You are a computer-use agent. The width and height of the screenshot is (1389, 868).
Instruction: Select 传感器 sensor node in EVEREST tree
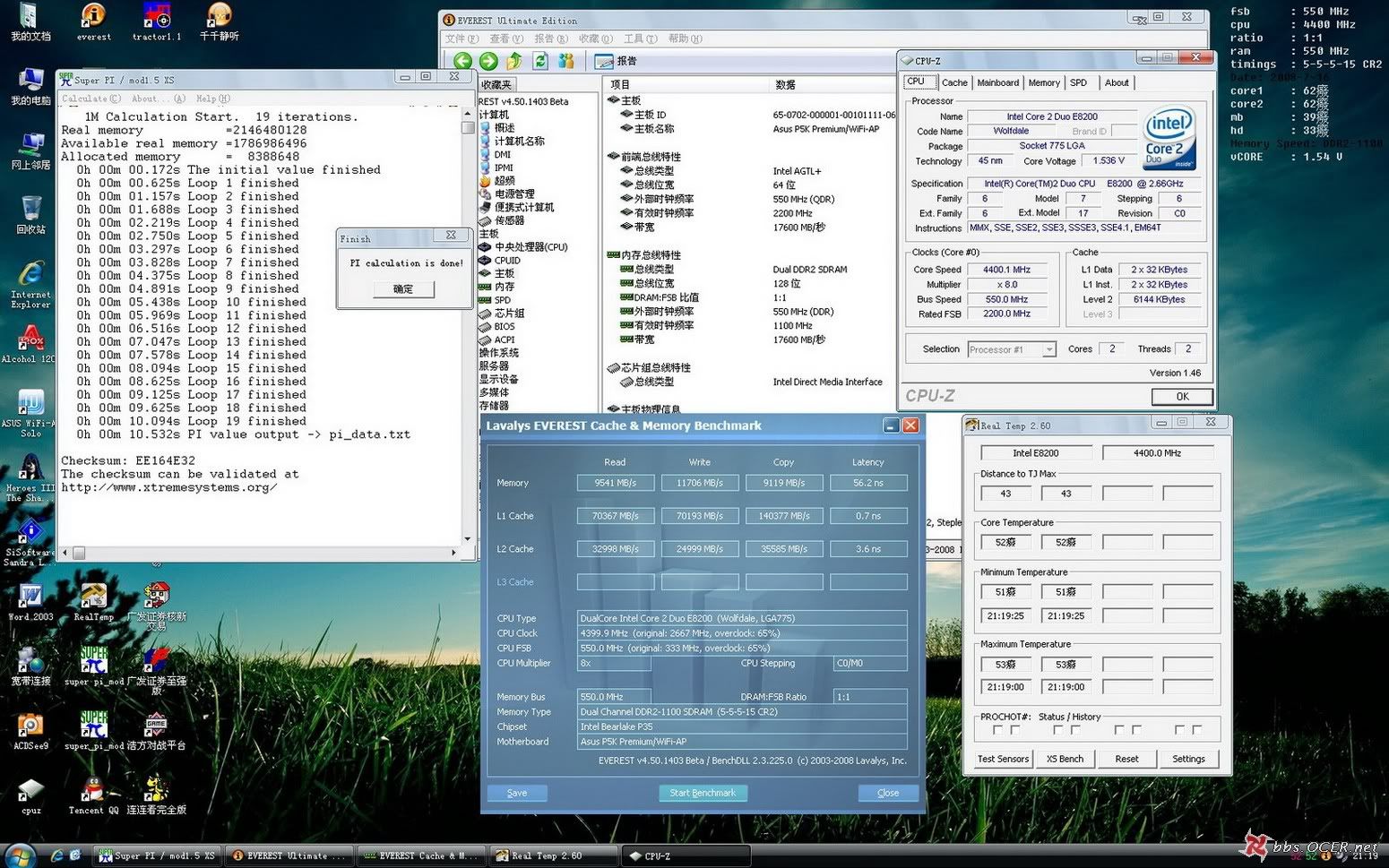(510, 220)
